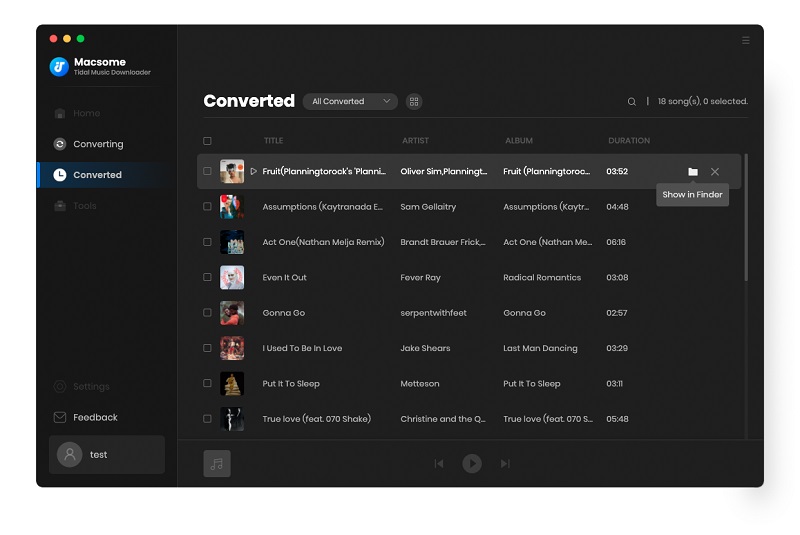This screenshot has width=800, height=535.
Task: Open the All Converted dropdown
Action: pos(350,101)
